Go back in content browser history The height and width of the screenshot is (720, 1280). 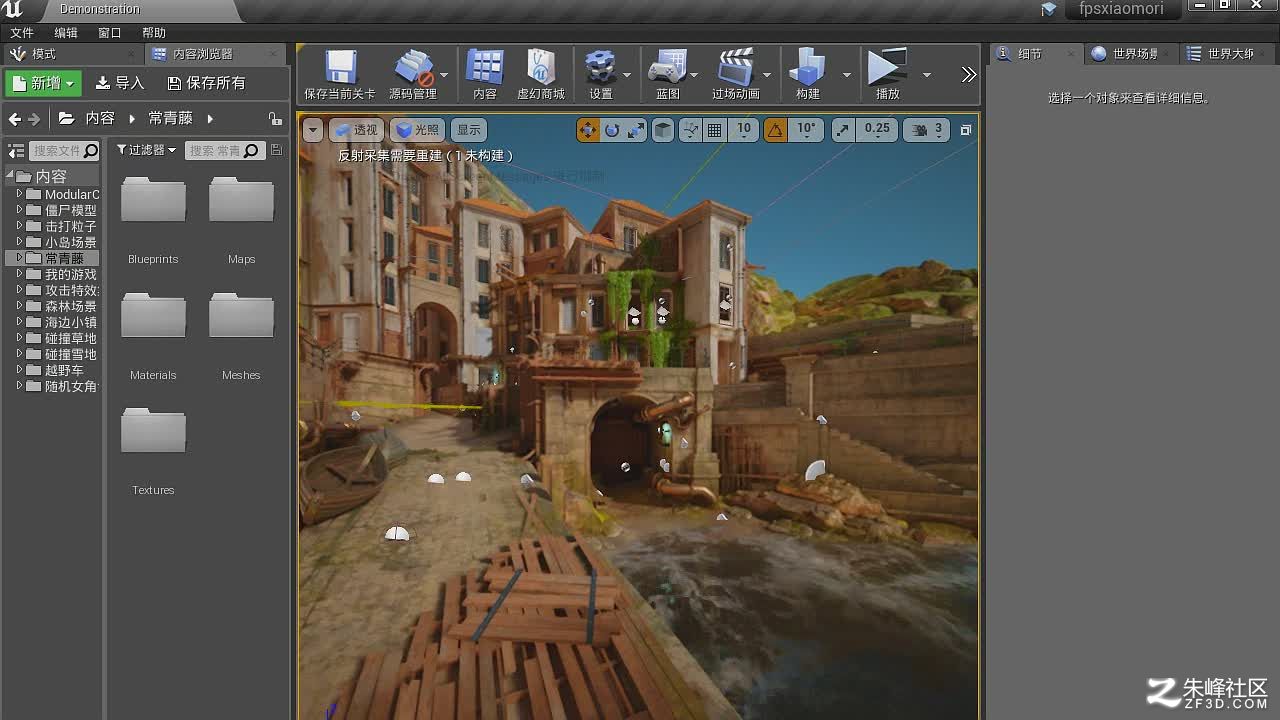pyautogui.click(x=14, y=119)
